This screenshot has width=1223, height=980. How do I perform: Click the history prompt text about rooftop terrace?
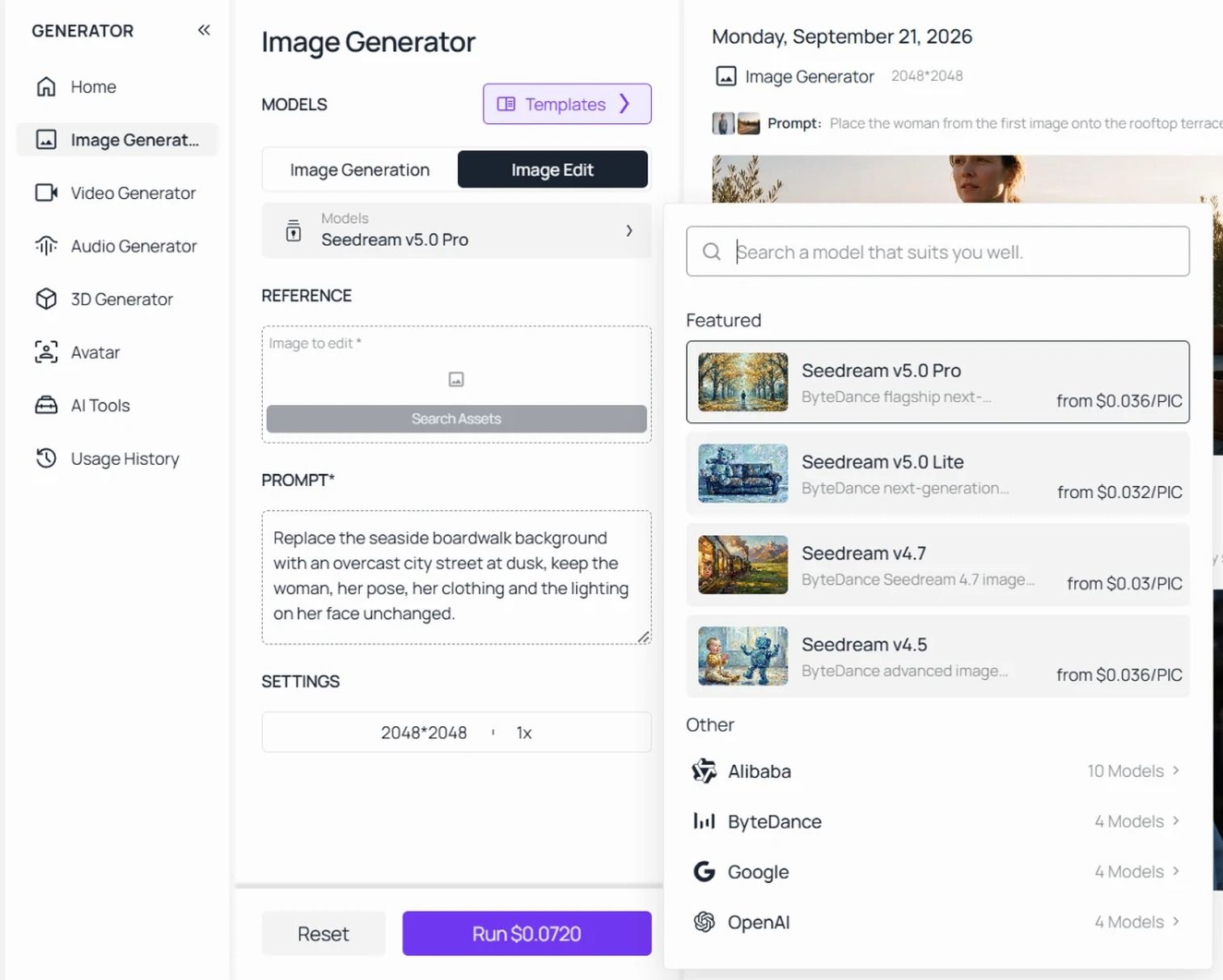[x=1026, y=123]
